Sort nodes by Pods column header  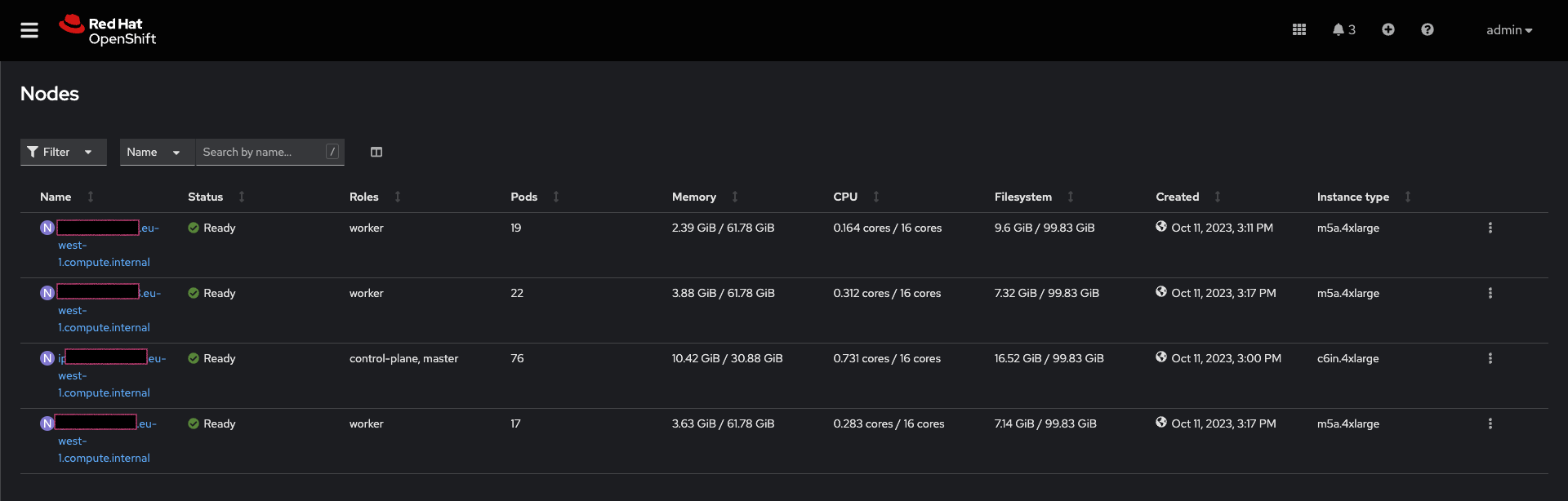(524, 197)
